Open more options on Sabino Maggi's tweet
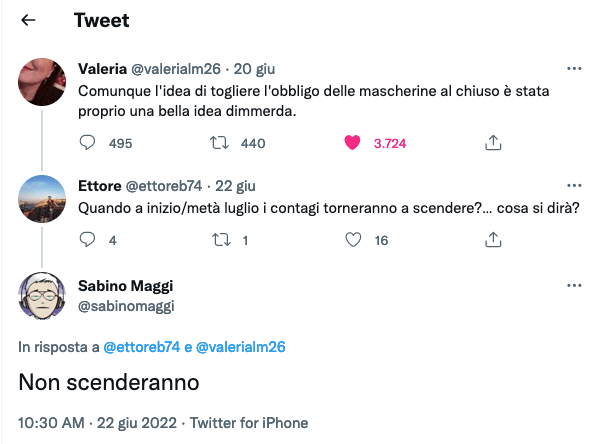The image size is (600, 444). tap(574, 284)
